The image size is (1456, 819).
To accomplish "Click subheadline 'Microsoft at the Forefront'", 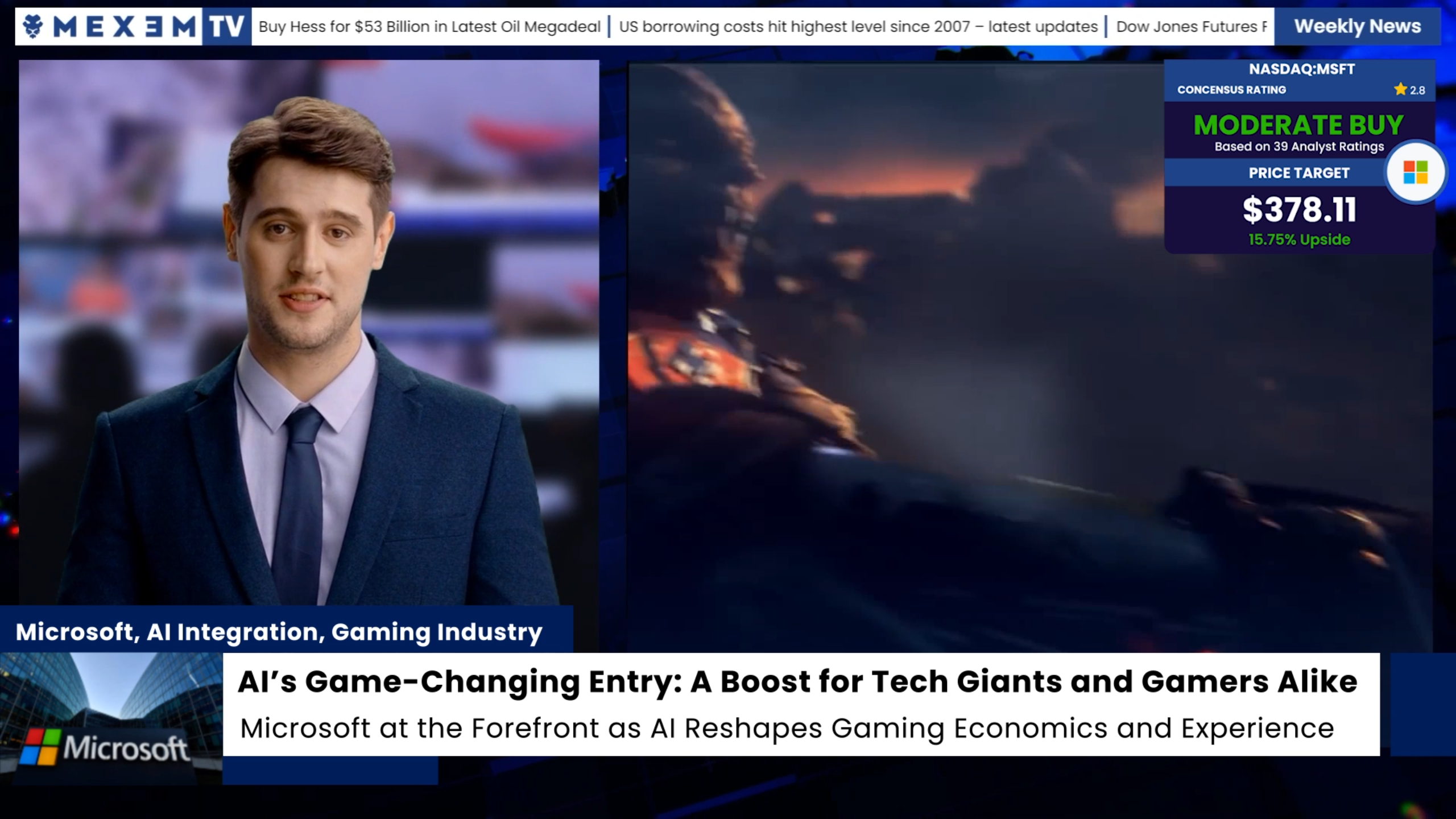I will [x=787, y=729].
